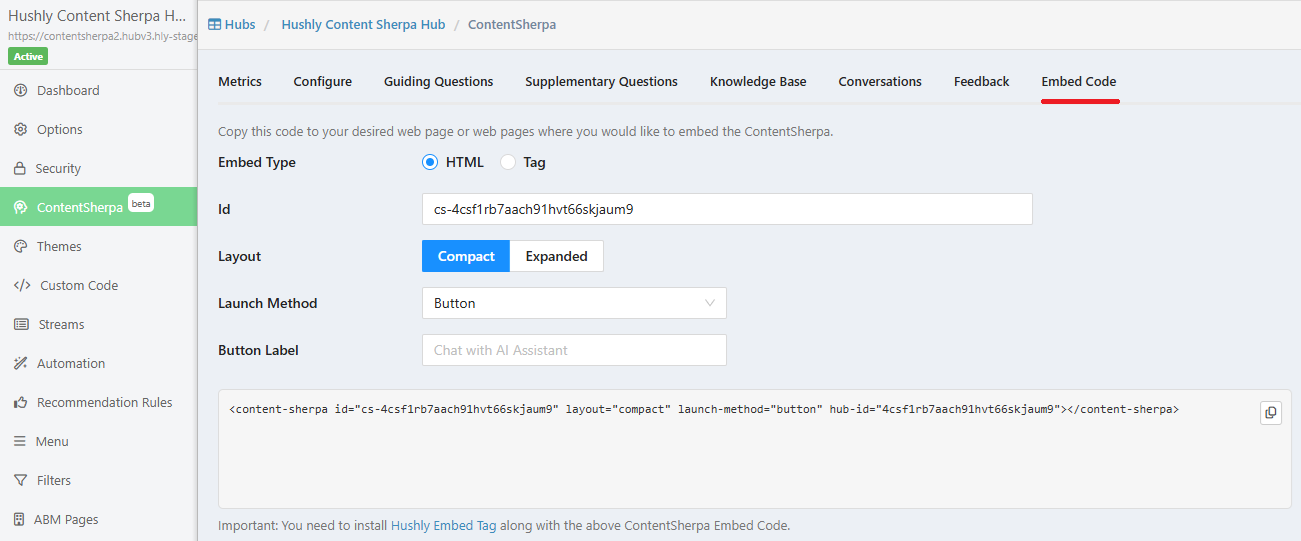The width and height of the screenshot is (1301, 541).
Task: Click the green Active status badge
Action: pos(28,56)
